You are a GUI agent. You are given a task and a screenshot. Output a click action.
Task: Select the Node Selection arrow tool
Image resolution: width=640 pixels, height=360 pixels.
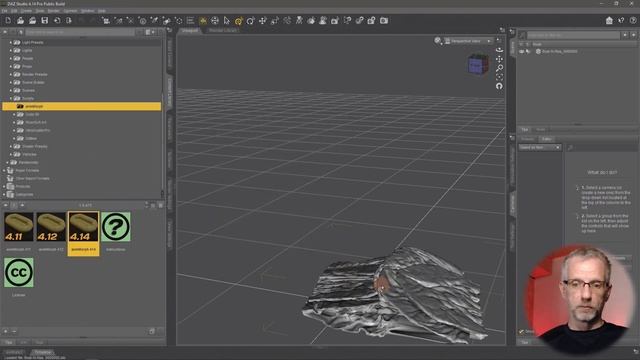(x=227, y=20)
